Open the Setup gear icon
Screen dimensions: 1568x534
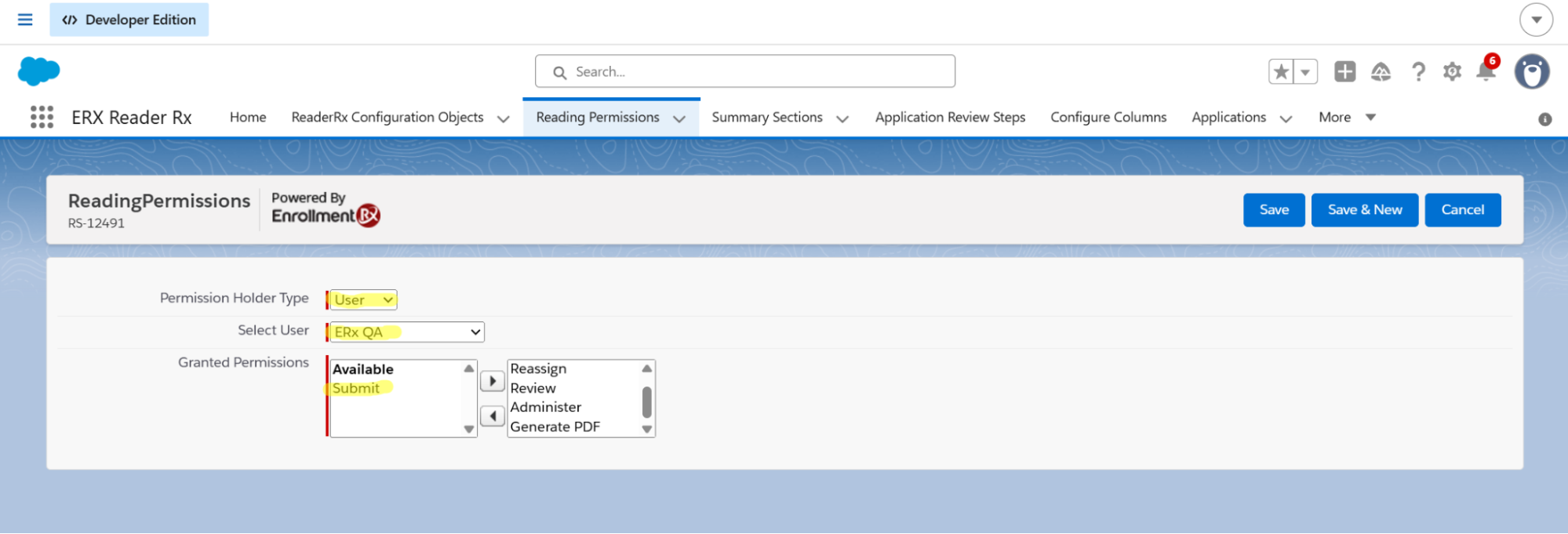click(x=1452, y=71)
